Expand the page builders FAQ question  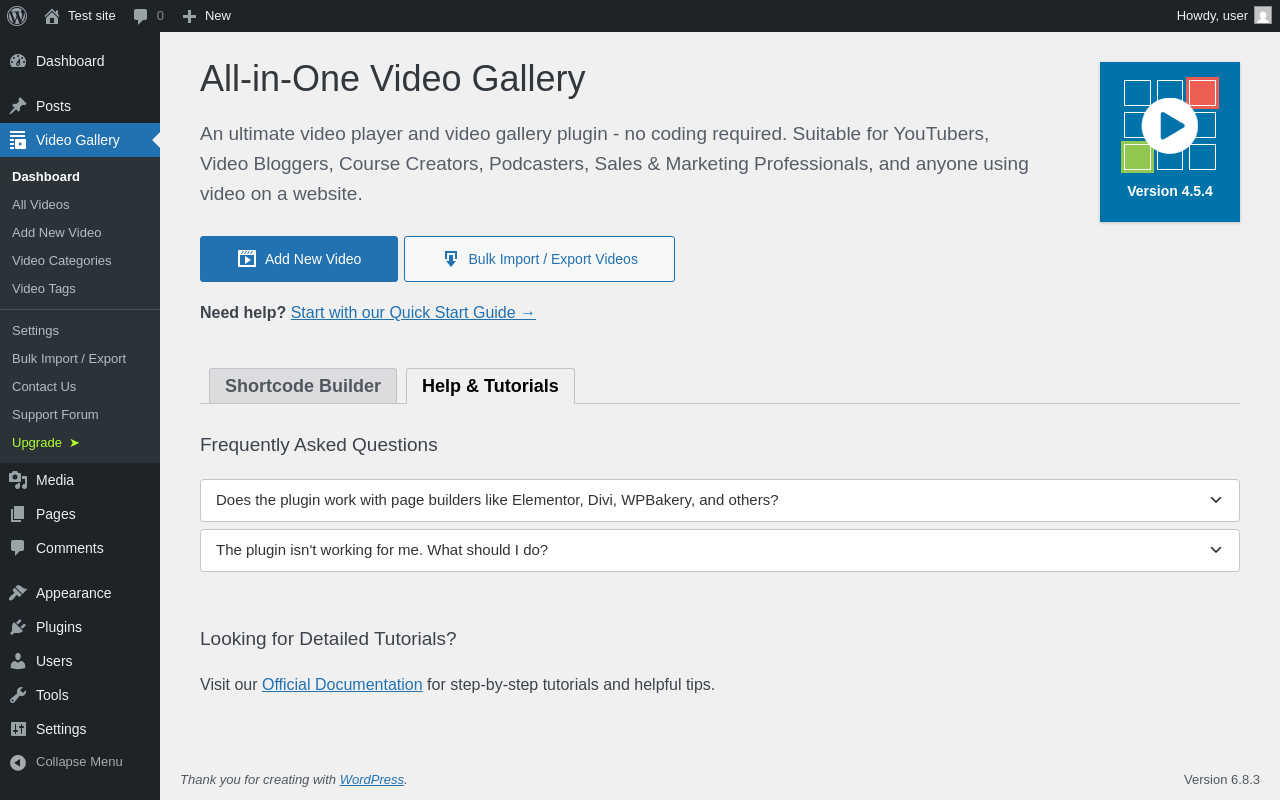point(719,500)
